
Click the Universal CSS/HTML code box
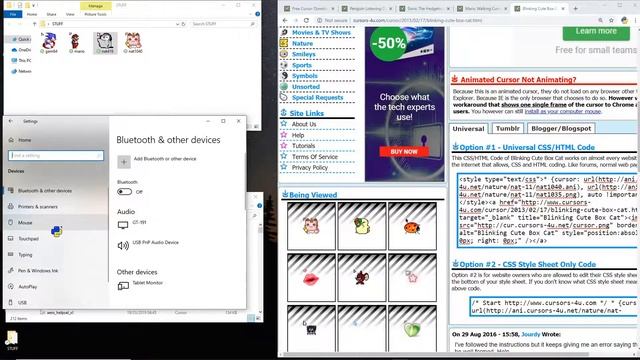click(548, 210)
